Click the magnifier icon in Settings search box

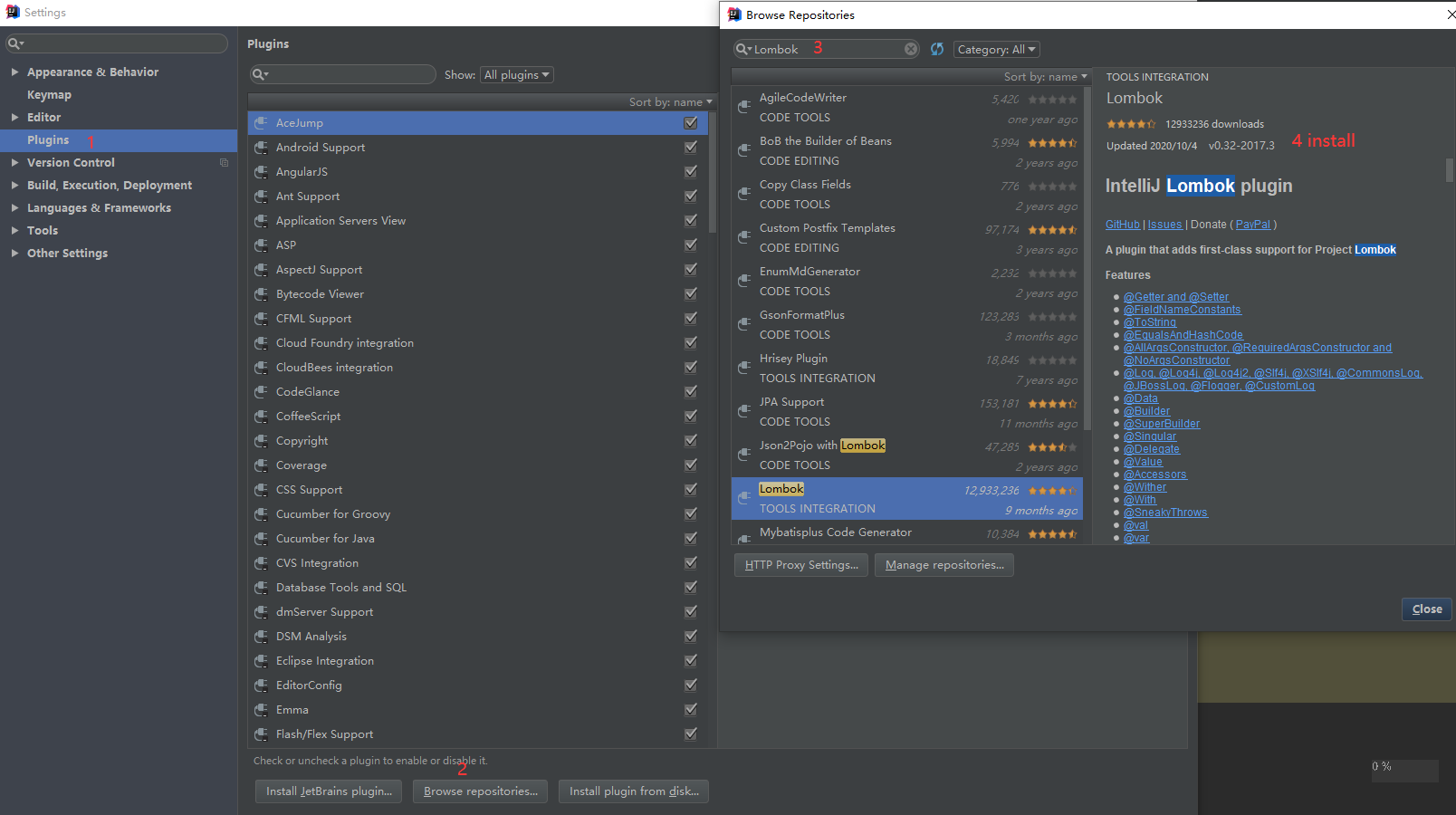pos(15,43)
